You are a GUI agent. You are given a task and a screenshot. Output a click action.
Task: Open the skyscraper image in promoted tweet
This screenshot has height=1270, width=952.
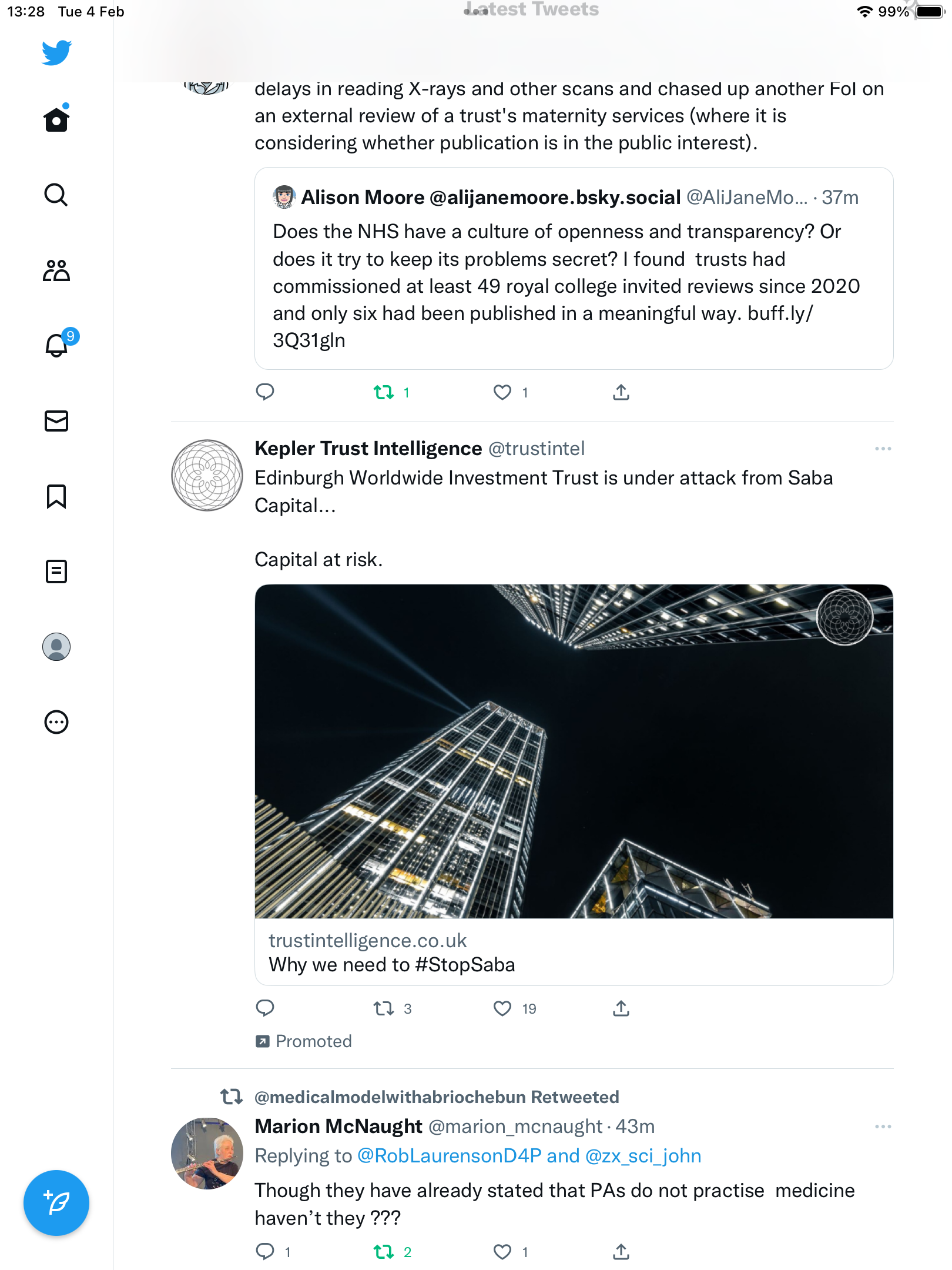[574, 751]
